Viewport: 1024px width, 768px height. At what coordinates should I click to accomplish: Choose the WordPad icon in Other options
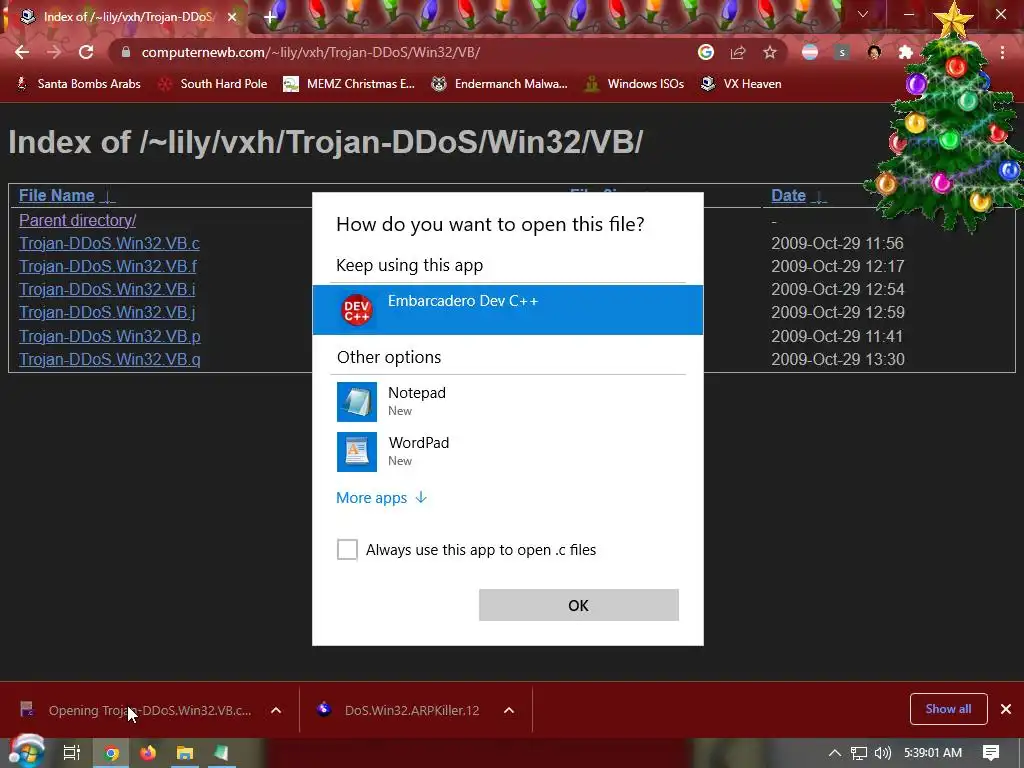(357, 452)
